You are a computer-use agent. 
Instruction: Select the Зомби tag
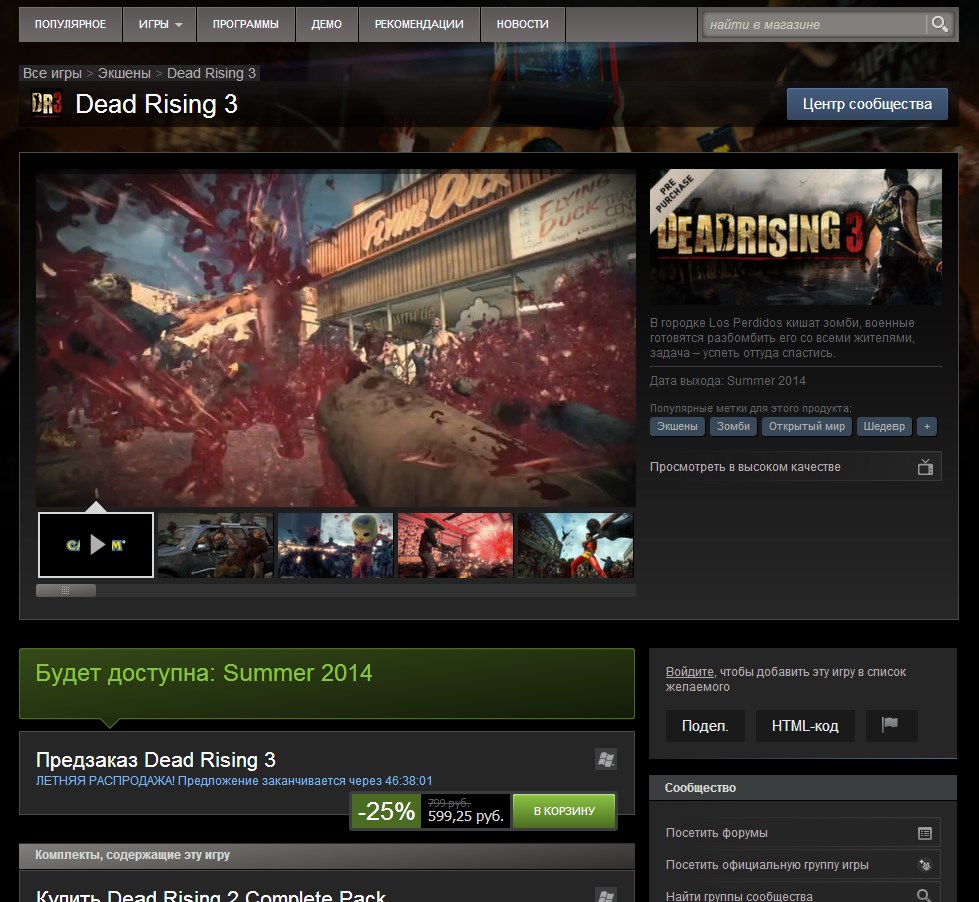(732, 426)
